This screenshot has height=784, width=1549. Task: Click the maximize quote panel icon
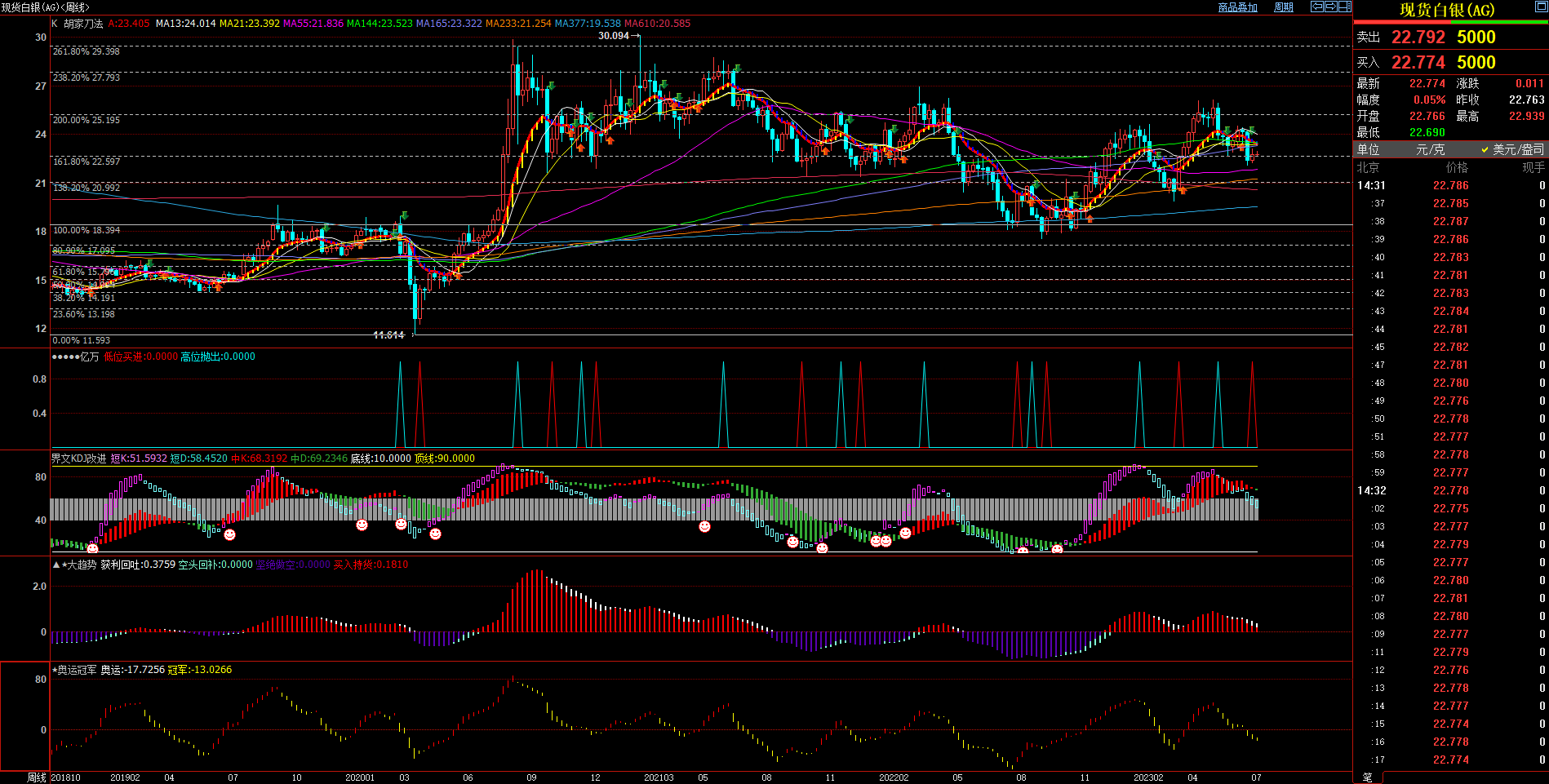pos(1542,7)
